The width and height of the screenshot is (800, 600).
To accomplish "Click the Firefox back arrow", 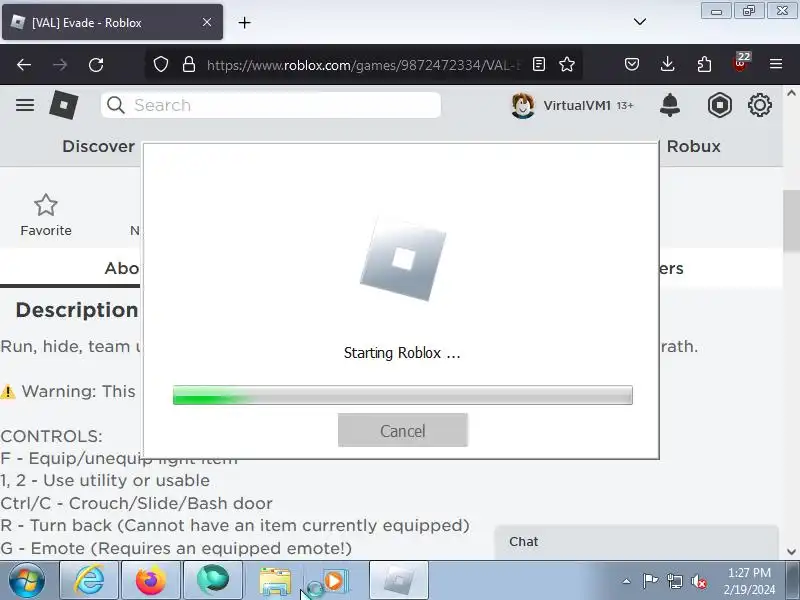I will [x=24, y=65].
